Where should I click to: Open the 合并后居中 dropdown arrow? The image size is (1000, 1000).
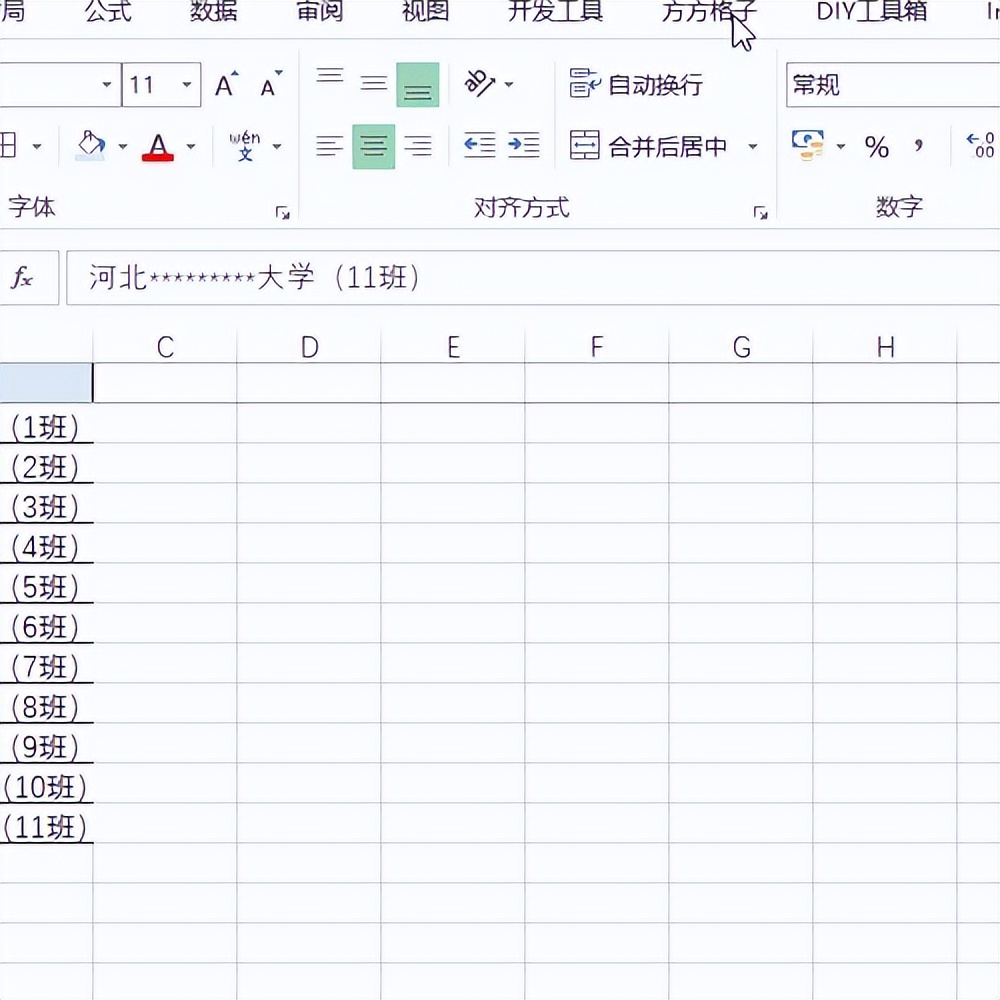753,147
